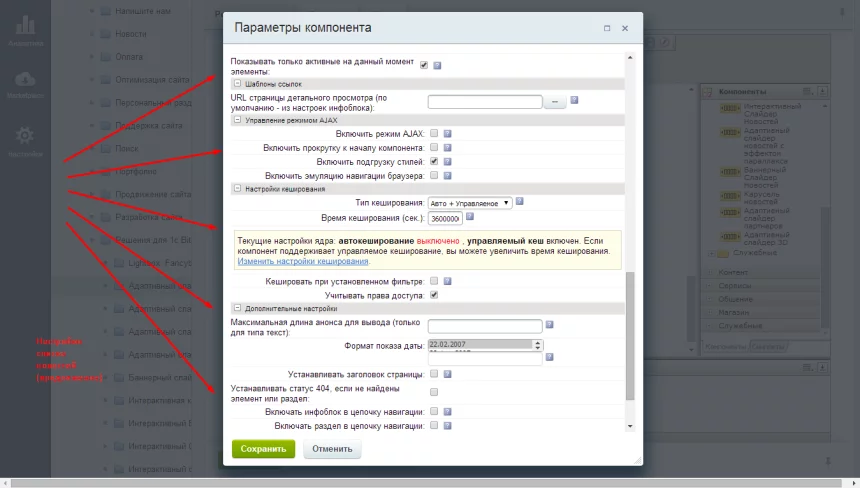Uncheck 'Включить подгрузку стилей' checkbox
The width and height of the screenshot is (860, 488).
434,161
